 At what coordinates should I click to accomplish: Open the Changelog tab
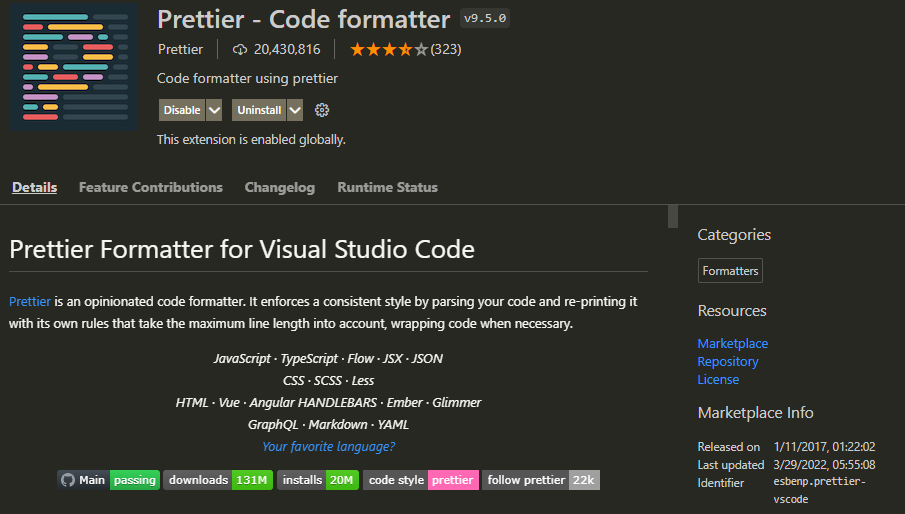pos(280,187)
